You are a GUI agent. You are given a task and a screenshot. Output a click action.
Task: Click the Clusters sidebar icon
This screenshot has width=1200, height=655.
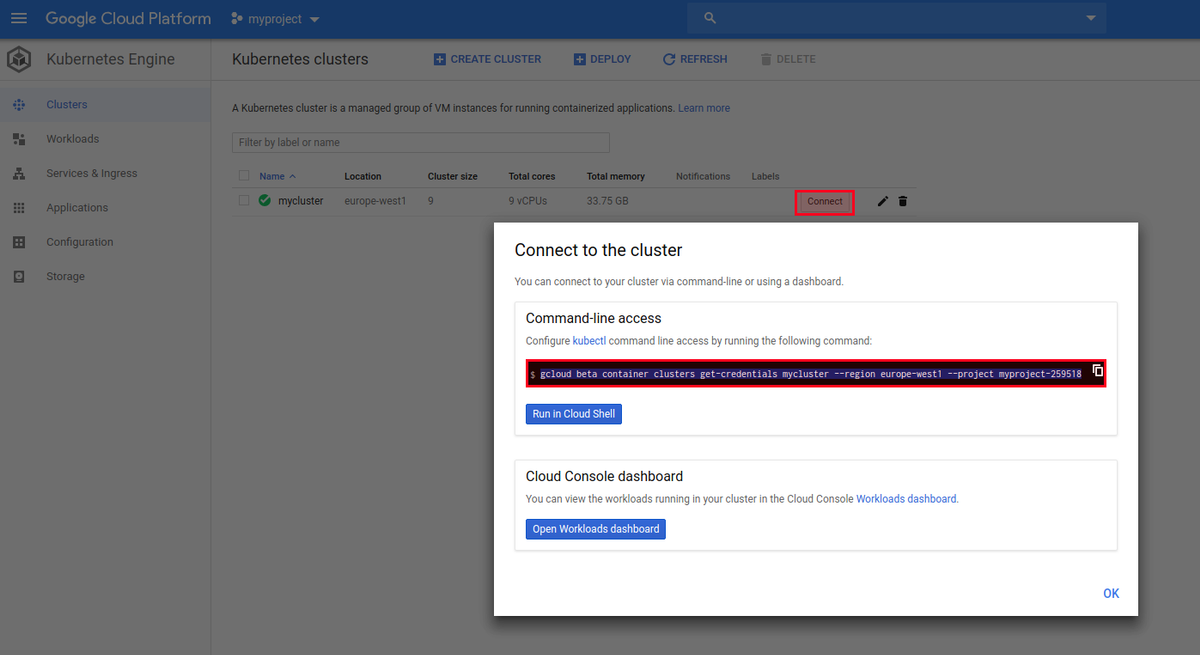(x=19, y=104)
